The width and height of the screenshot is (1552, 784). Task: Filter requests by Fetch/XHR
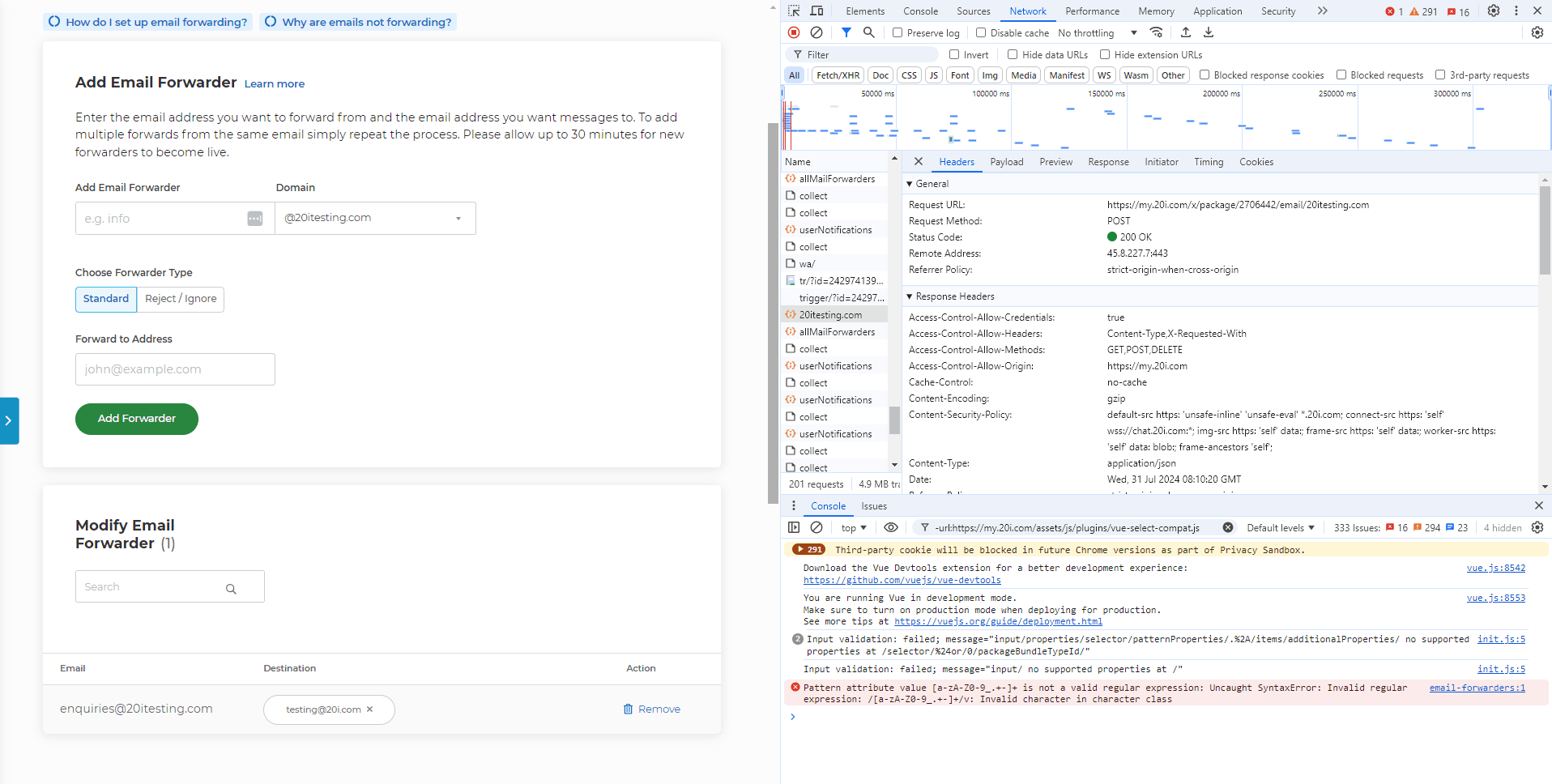tap(838, 75)
